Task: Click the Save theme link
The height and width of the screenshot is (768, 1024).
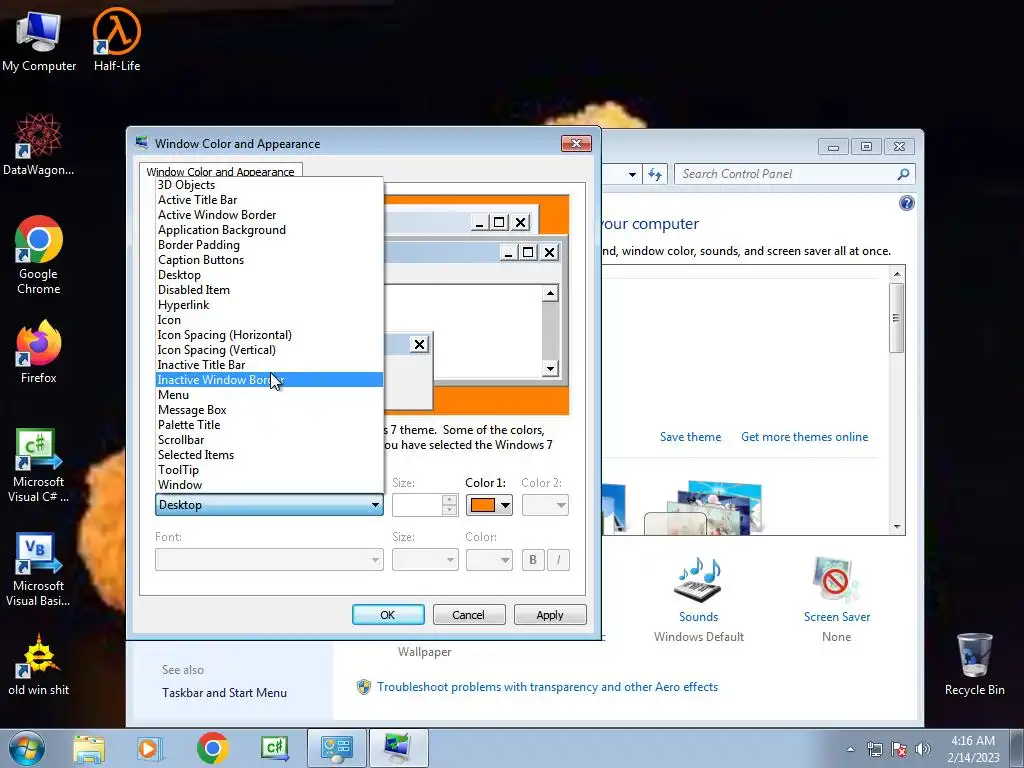Action: (x=690, y=437)
